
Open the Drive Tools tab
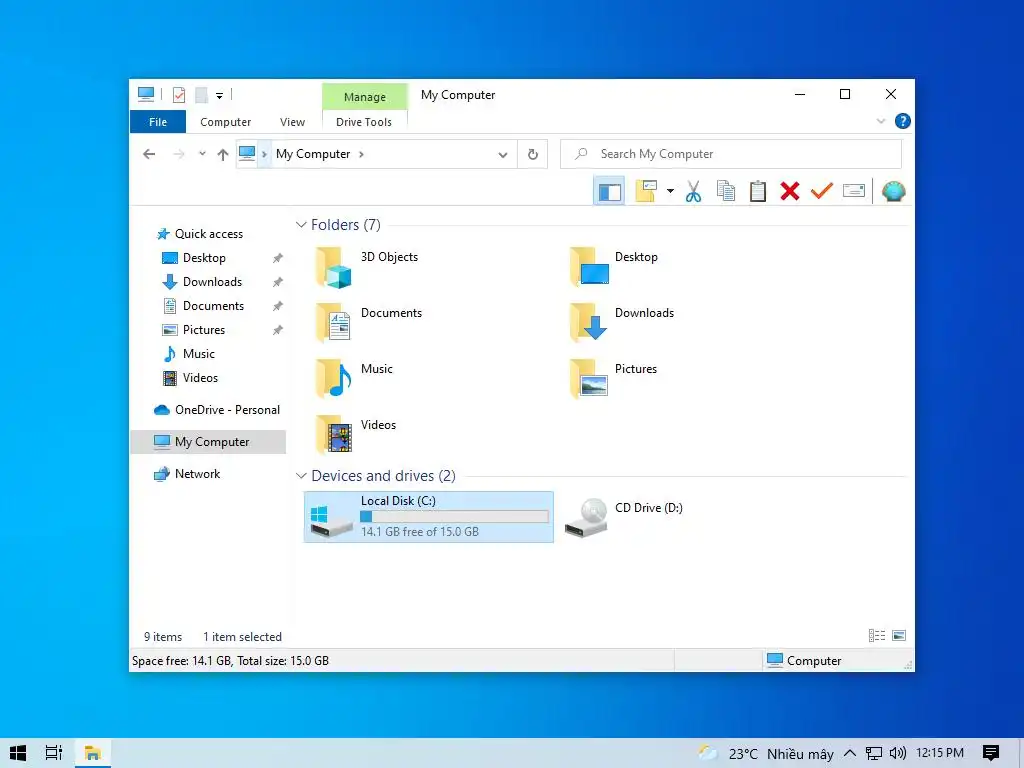coord(364,122)
